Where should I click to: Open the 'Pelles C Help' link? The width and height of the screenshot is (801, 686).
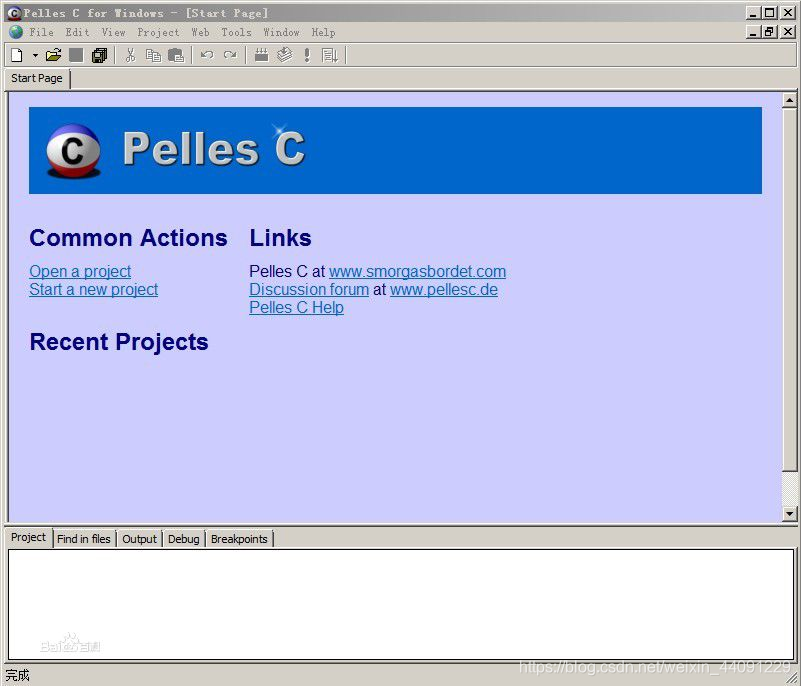(x=296, y=307)
